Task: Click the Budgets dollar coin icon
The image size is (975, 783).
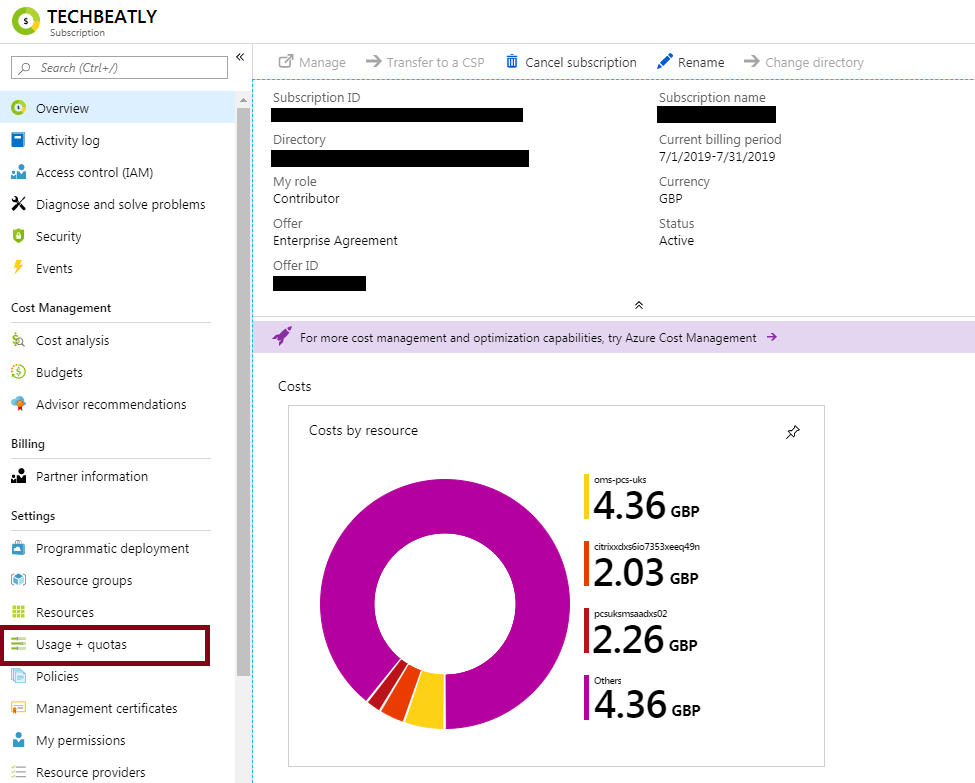Action: coord(18,372)
